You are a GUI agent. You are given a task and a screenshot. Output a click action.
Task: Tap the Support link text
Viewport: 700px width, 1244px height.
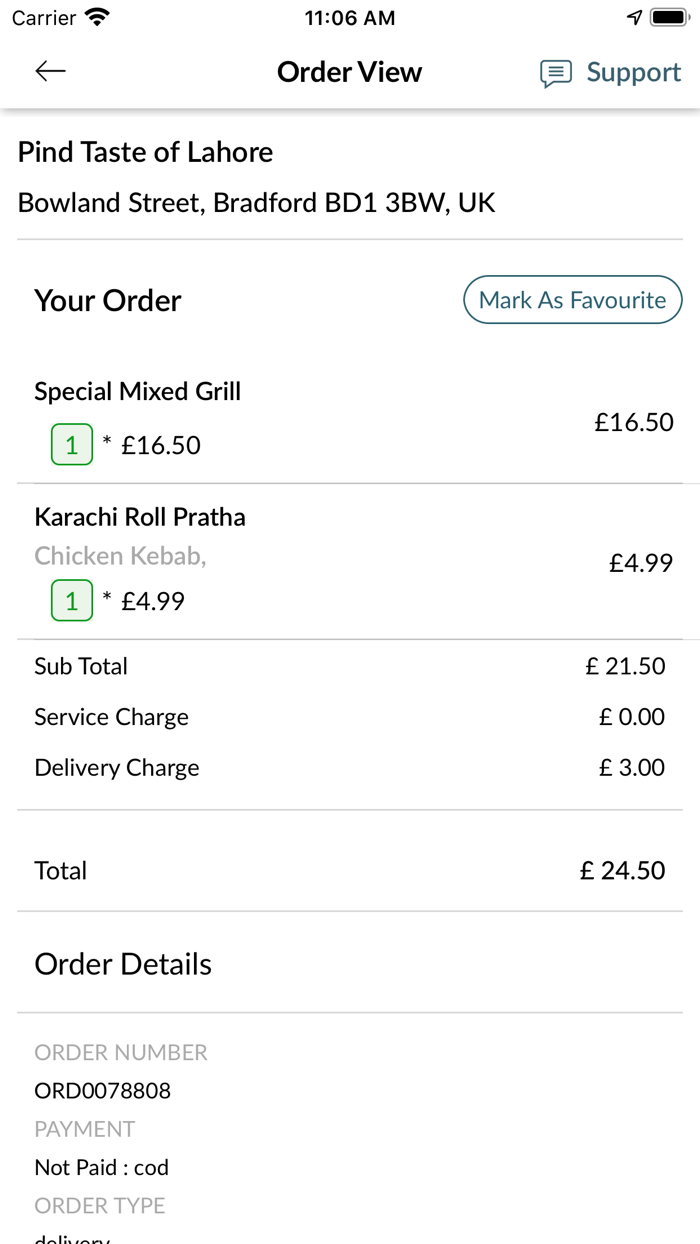[x=633, y=72]
